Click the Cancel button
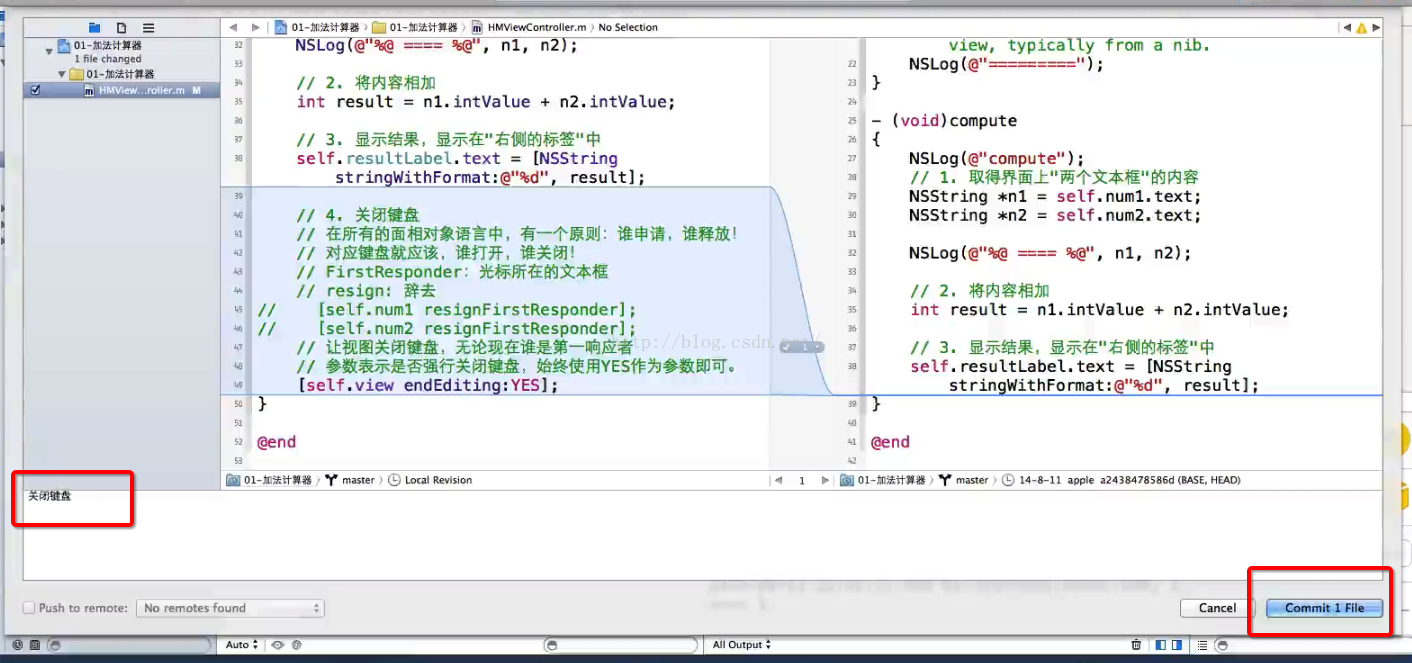 (x=1217, y=608)
